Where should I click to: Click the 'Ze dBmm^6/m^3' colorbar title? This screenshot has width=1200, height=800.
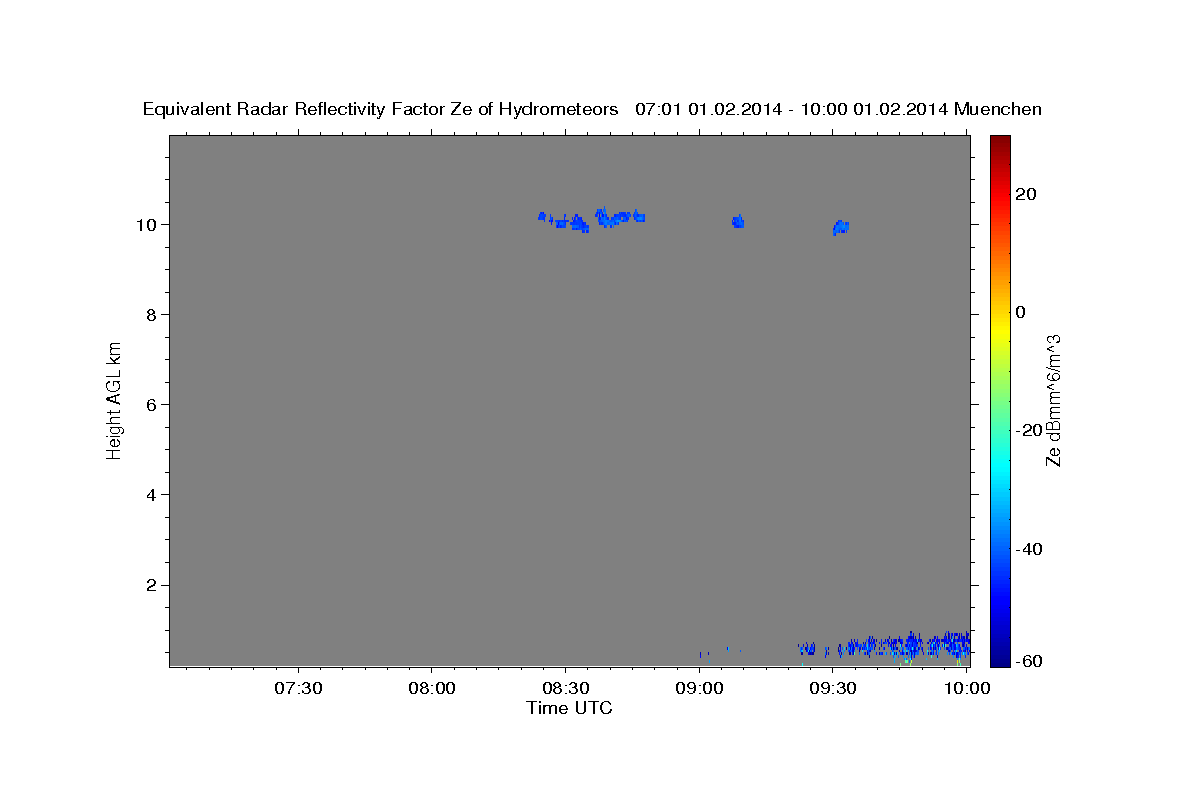pyautogui.click(x=1053, y=400)
